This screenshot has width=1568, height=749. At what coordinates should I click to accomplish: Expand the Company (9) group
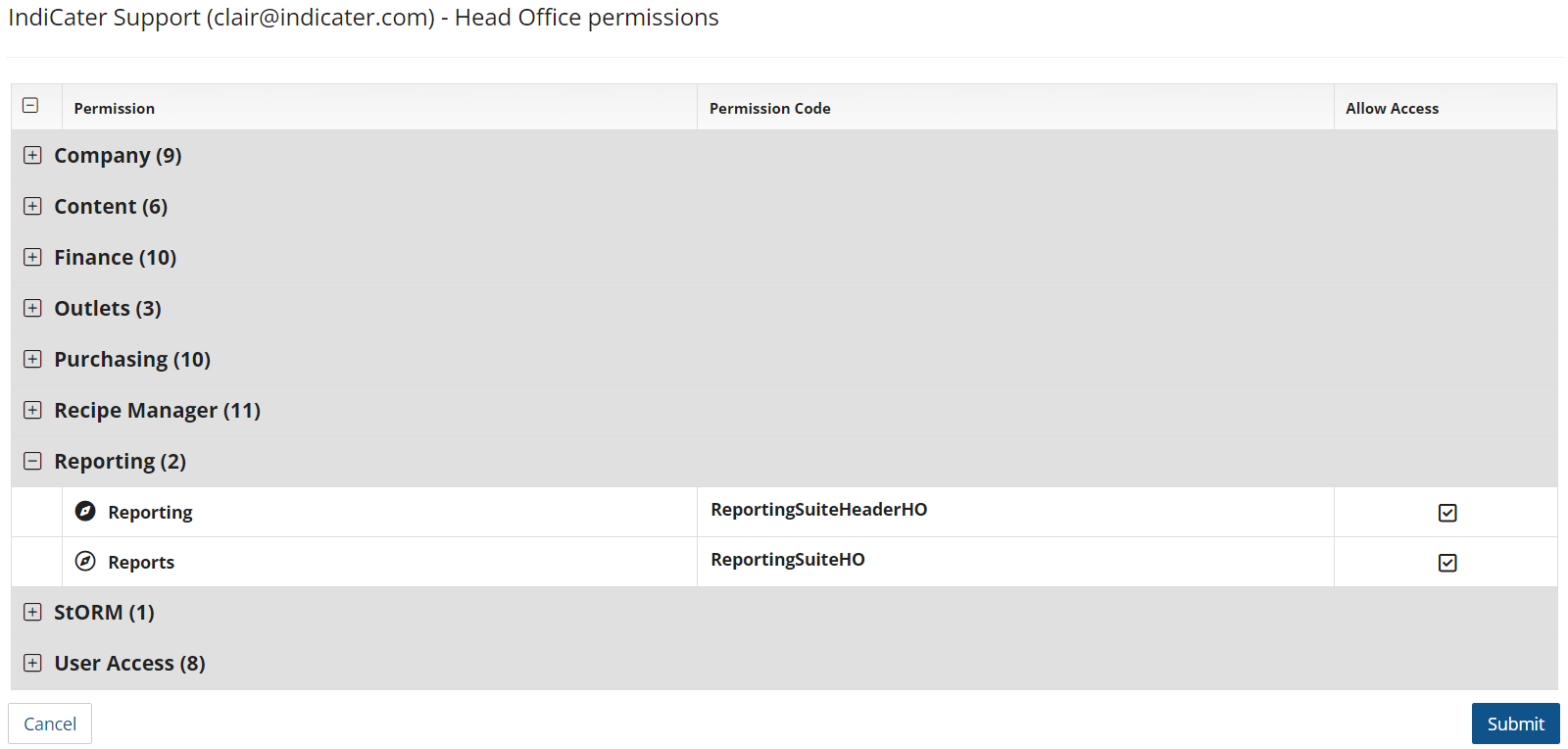[32, 155]
